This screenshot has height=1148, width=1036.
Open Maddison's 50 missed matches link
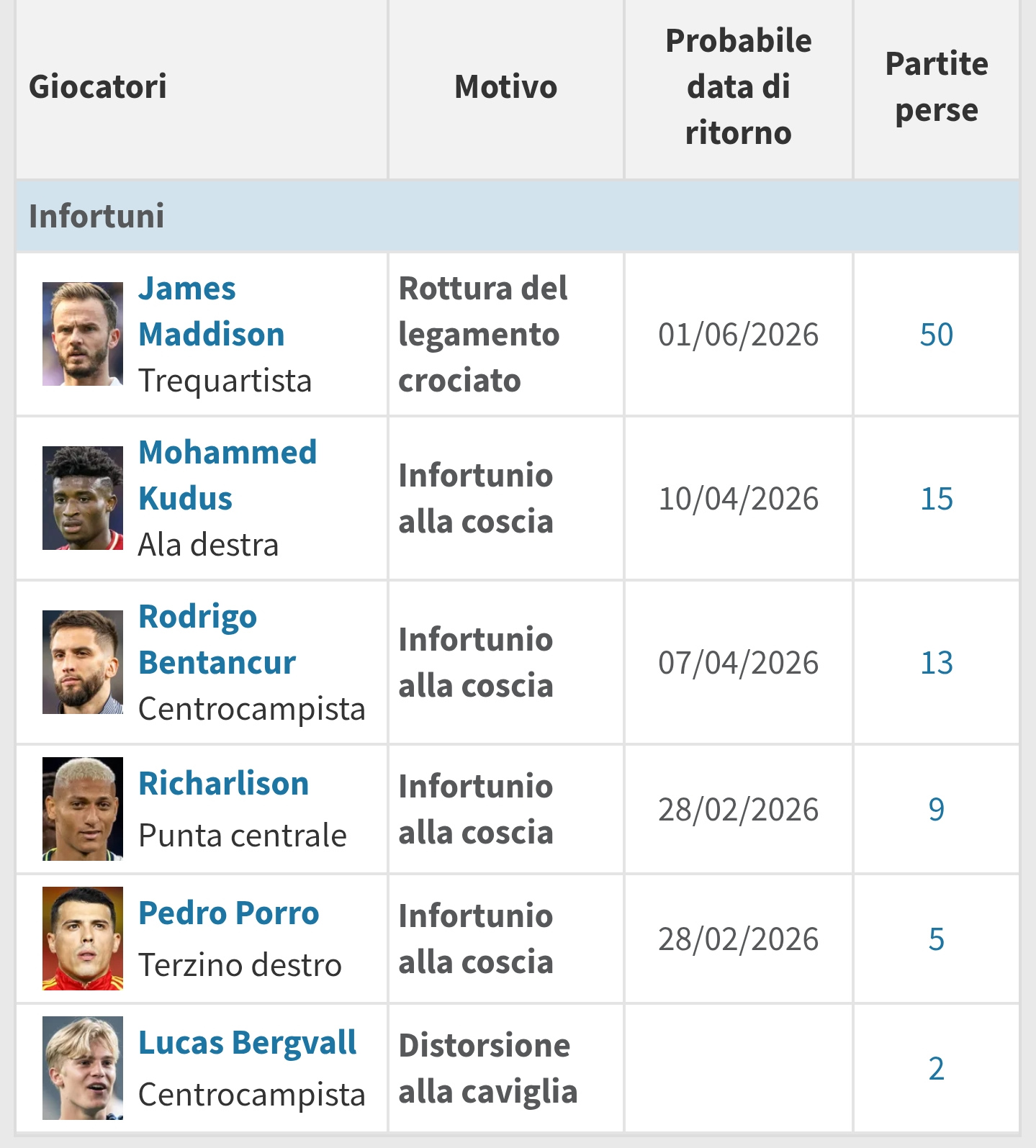tap(936, 335)
